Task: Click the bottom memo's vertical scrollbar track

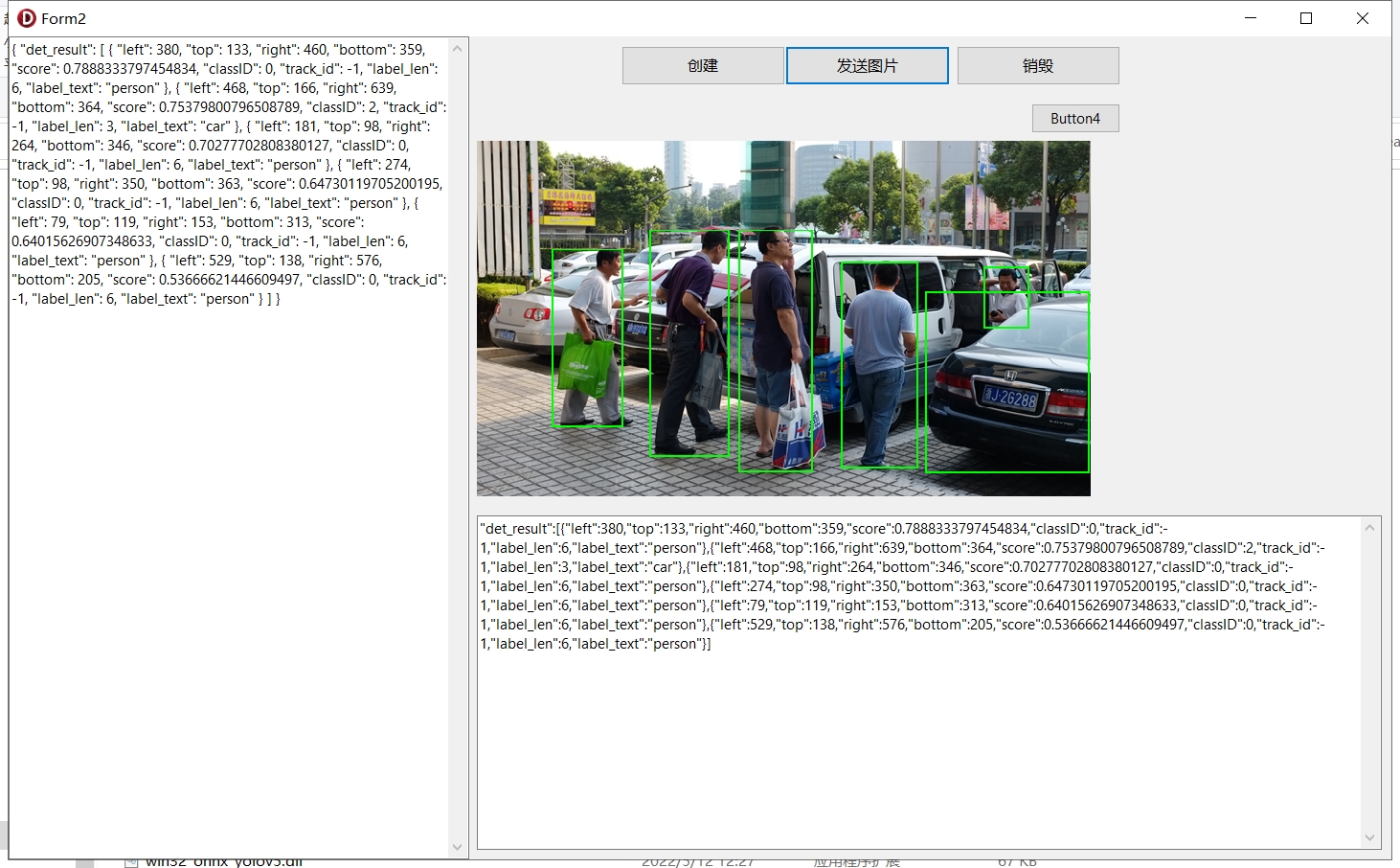Action: [1371, 680]
